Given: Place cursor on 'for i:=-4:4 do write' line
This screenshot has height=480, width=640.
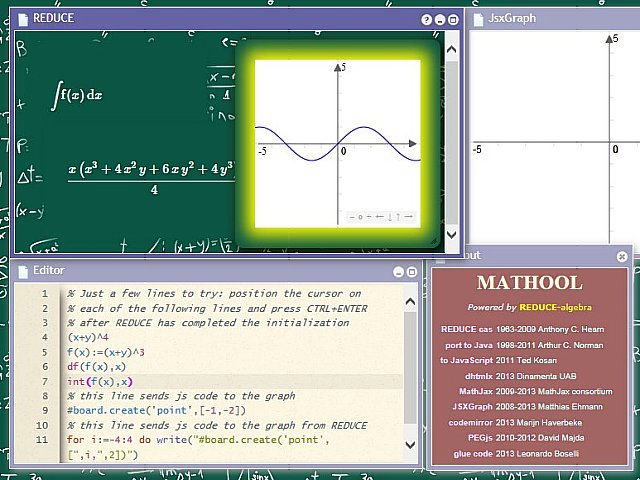Looking at the screenshot, I should (x=198, y=440).
